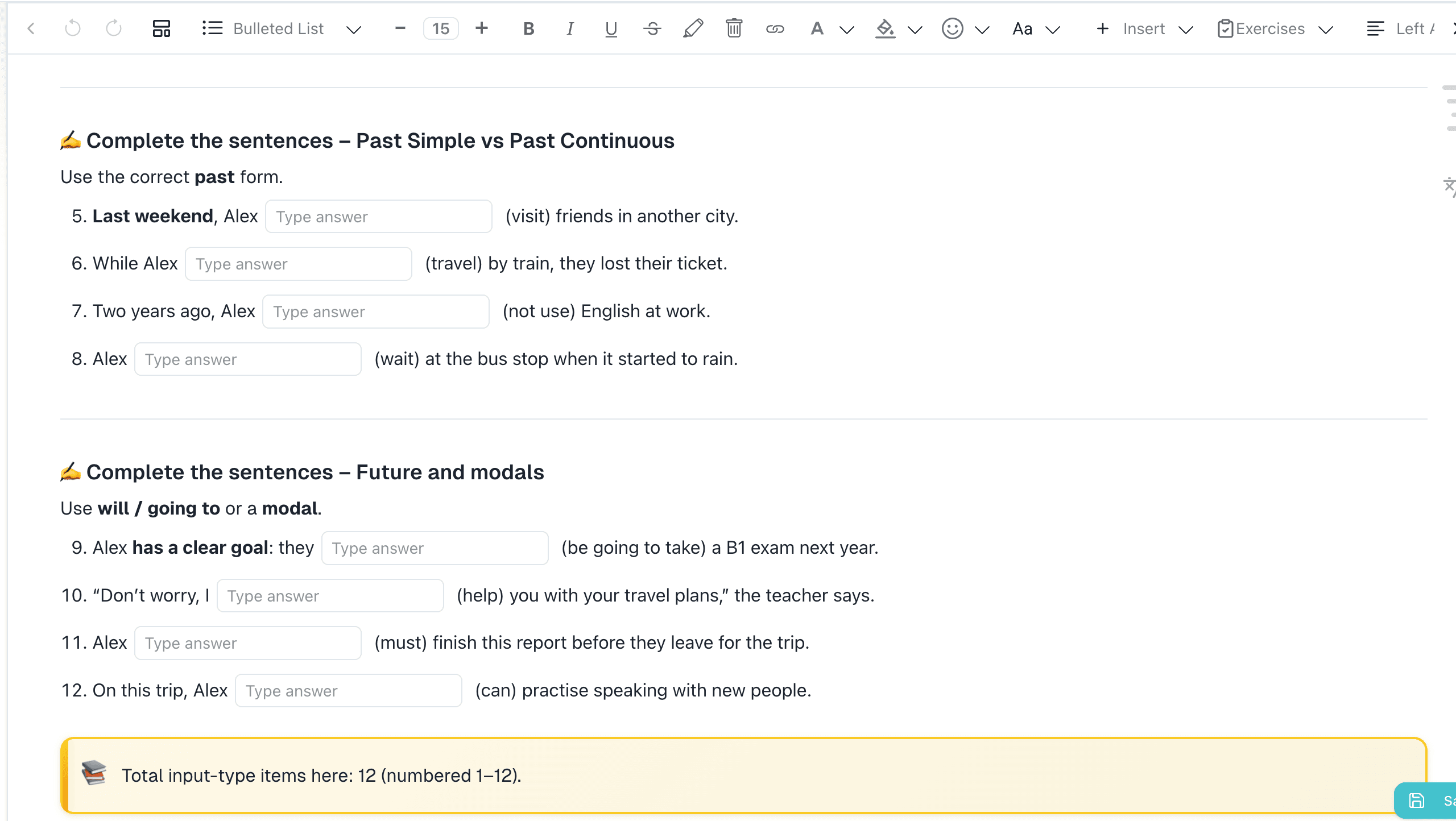The height and width of the screenshot is (821, 1456).
Task: Increase font size with plus button
Action: [482, 28]
